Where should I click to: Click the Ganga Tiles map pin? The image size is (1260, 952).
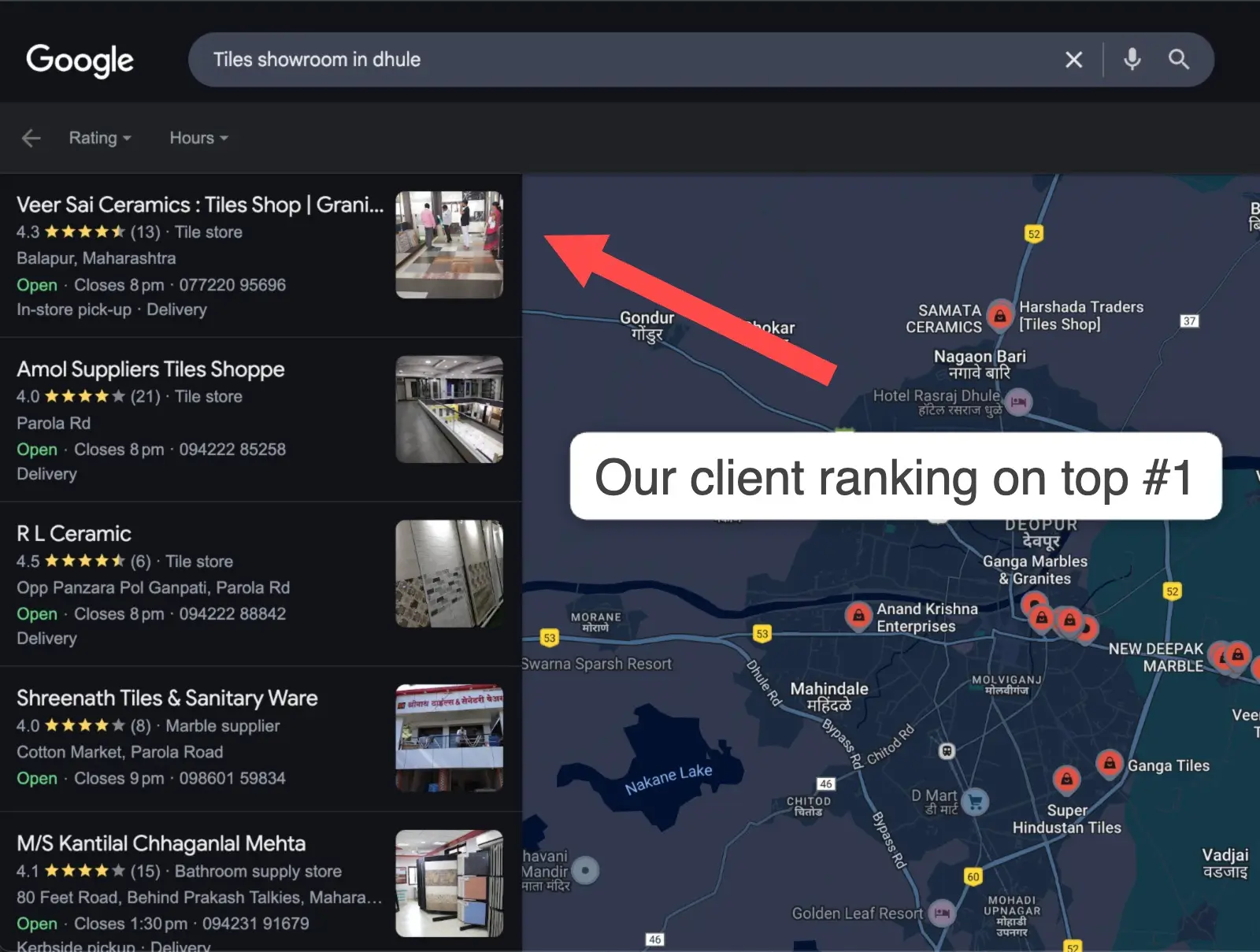pos(1109,763)
